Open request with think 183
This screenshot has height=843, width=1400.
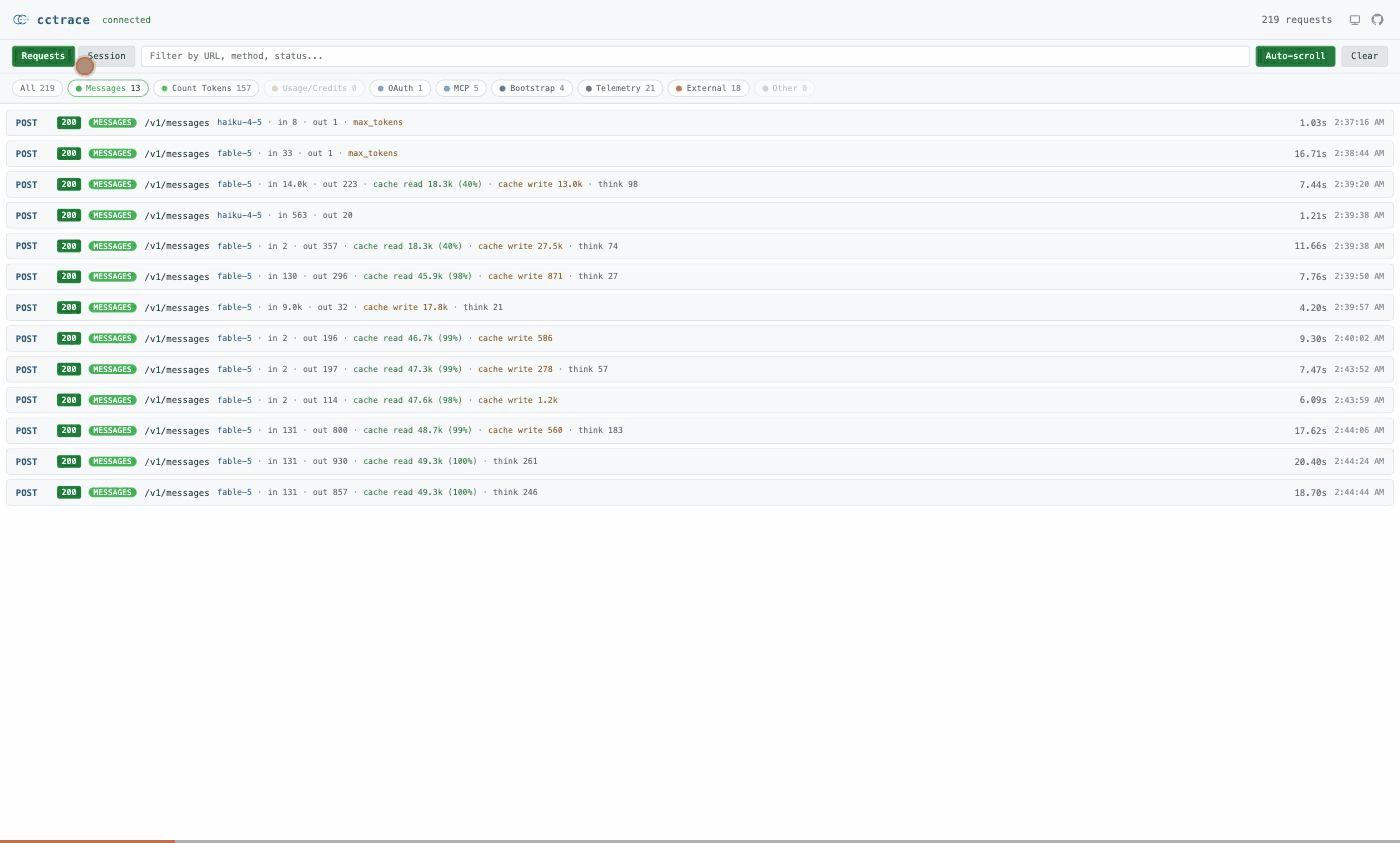pyautogui.click(x=700, y=431)
